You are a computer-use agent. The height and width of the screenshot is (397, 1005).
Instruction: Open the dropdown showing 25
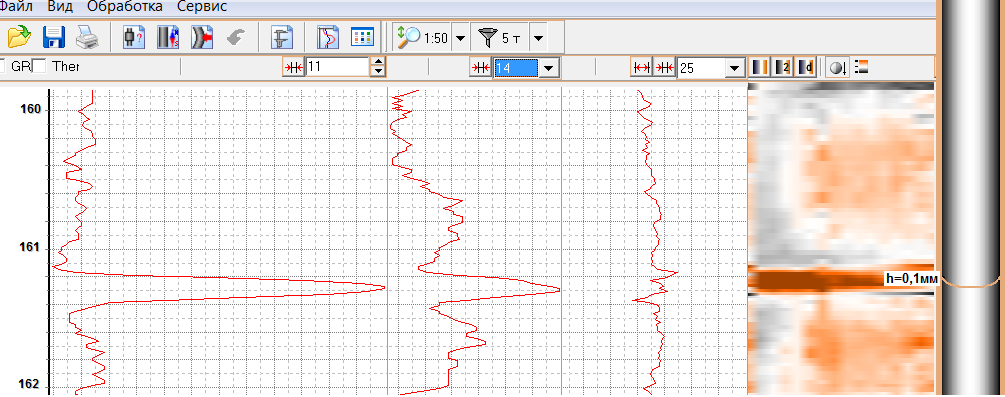pyautogui.click(x=735, y=68)
